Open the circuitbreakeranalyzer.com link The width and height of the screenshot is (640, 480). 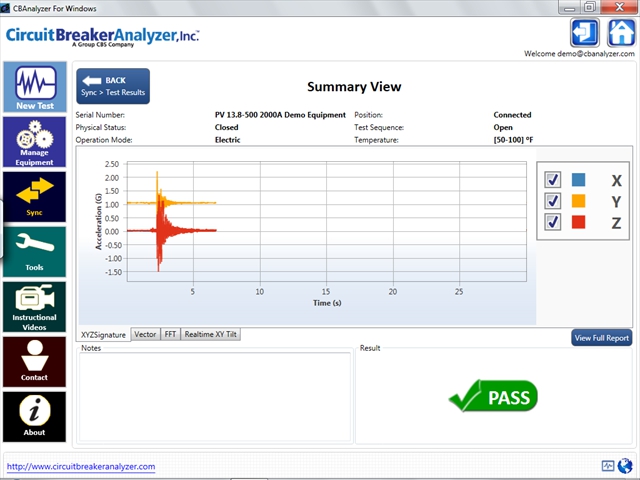tap(81, 467)
